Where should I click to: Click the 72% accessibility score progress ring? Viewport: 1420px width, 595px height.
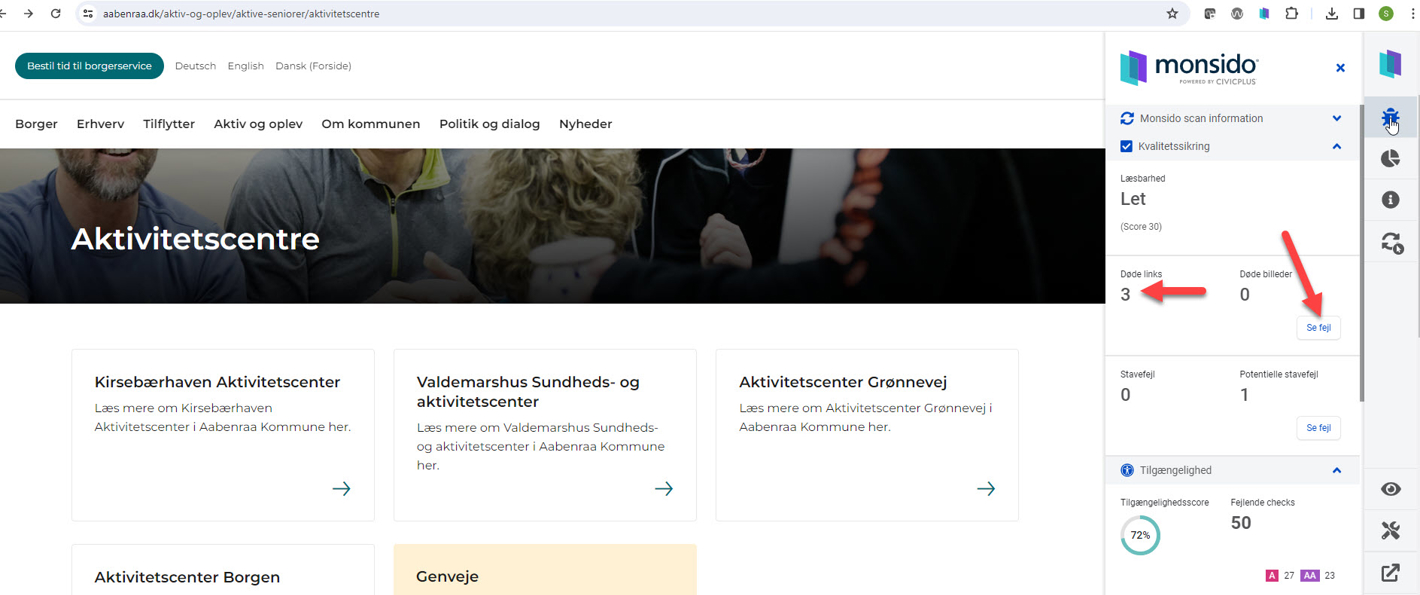[1140, 535]
